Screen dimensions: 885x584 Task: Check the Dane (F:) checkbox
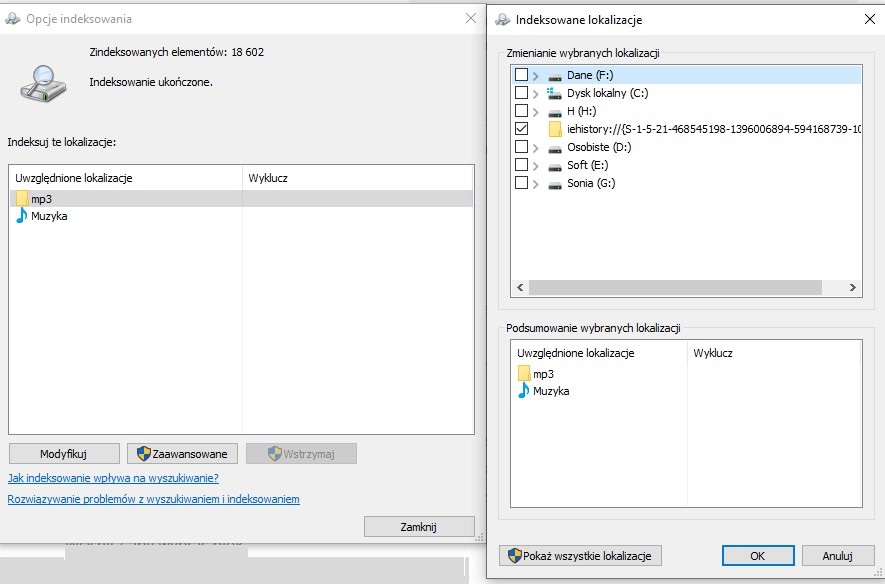click(x=521, y=75)
